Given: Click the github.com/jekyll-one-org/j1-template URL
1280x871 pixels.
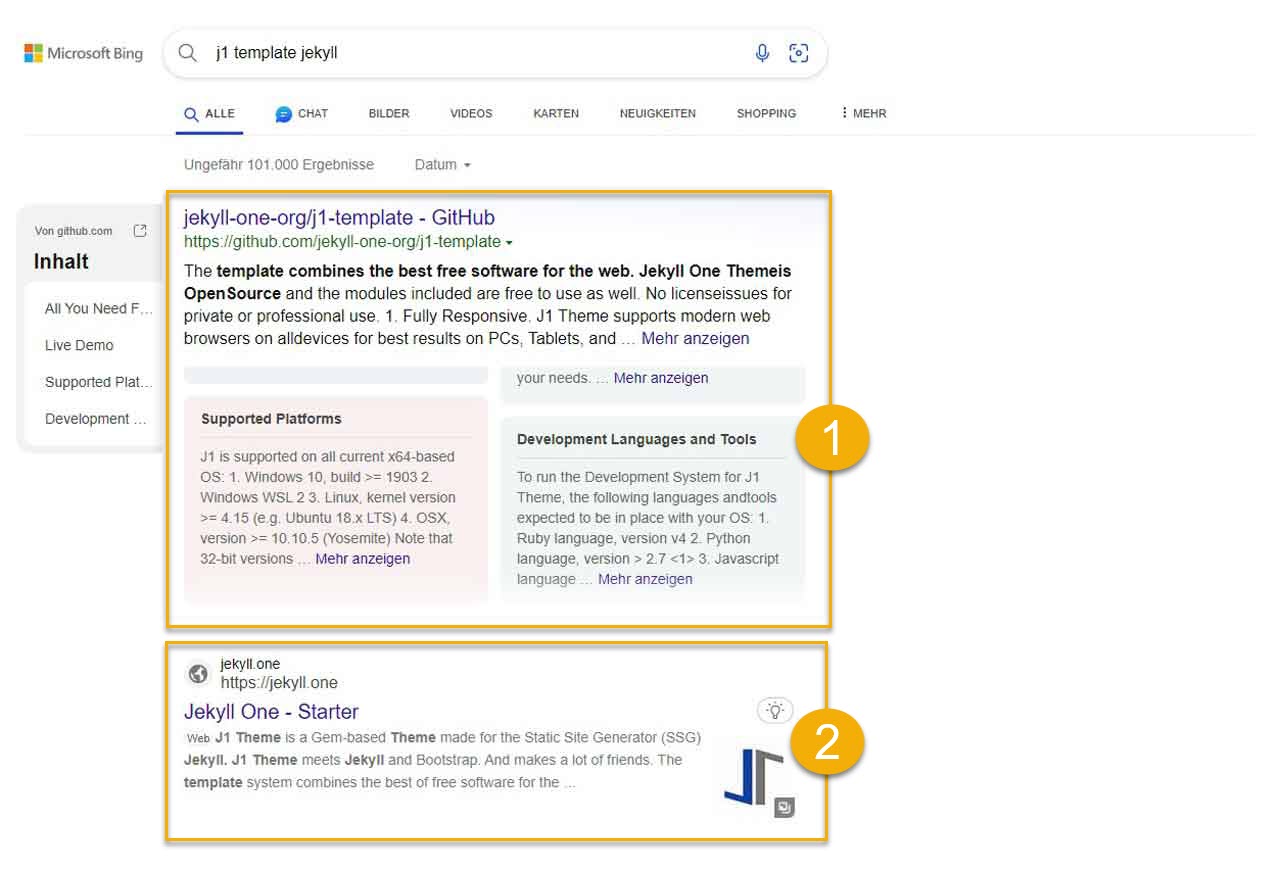Looking at the screenshot, I should (x=342, y=242).
